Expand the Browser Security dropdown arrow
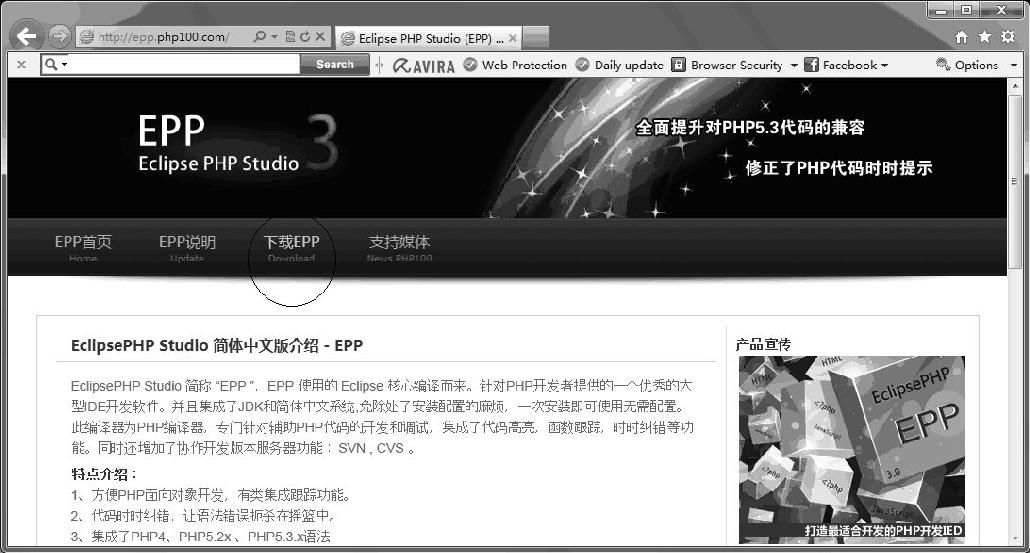1030x553 pixels. pyautogui.click(x=794, y=65)
